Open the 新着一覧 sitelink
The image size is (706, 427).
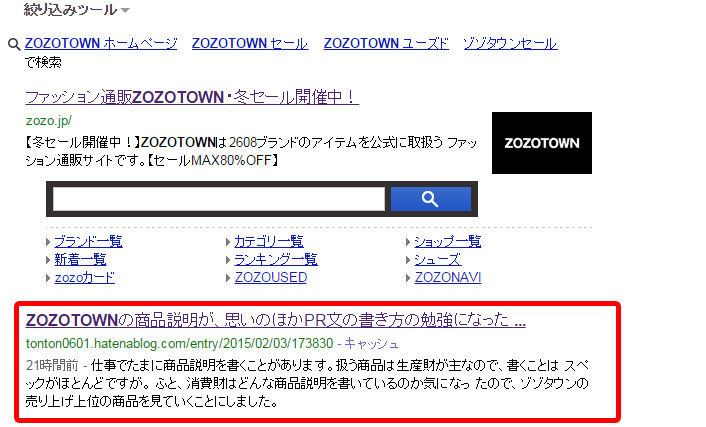(x=80, y=259)
